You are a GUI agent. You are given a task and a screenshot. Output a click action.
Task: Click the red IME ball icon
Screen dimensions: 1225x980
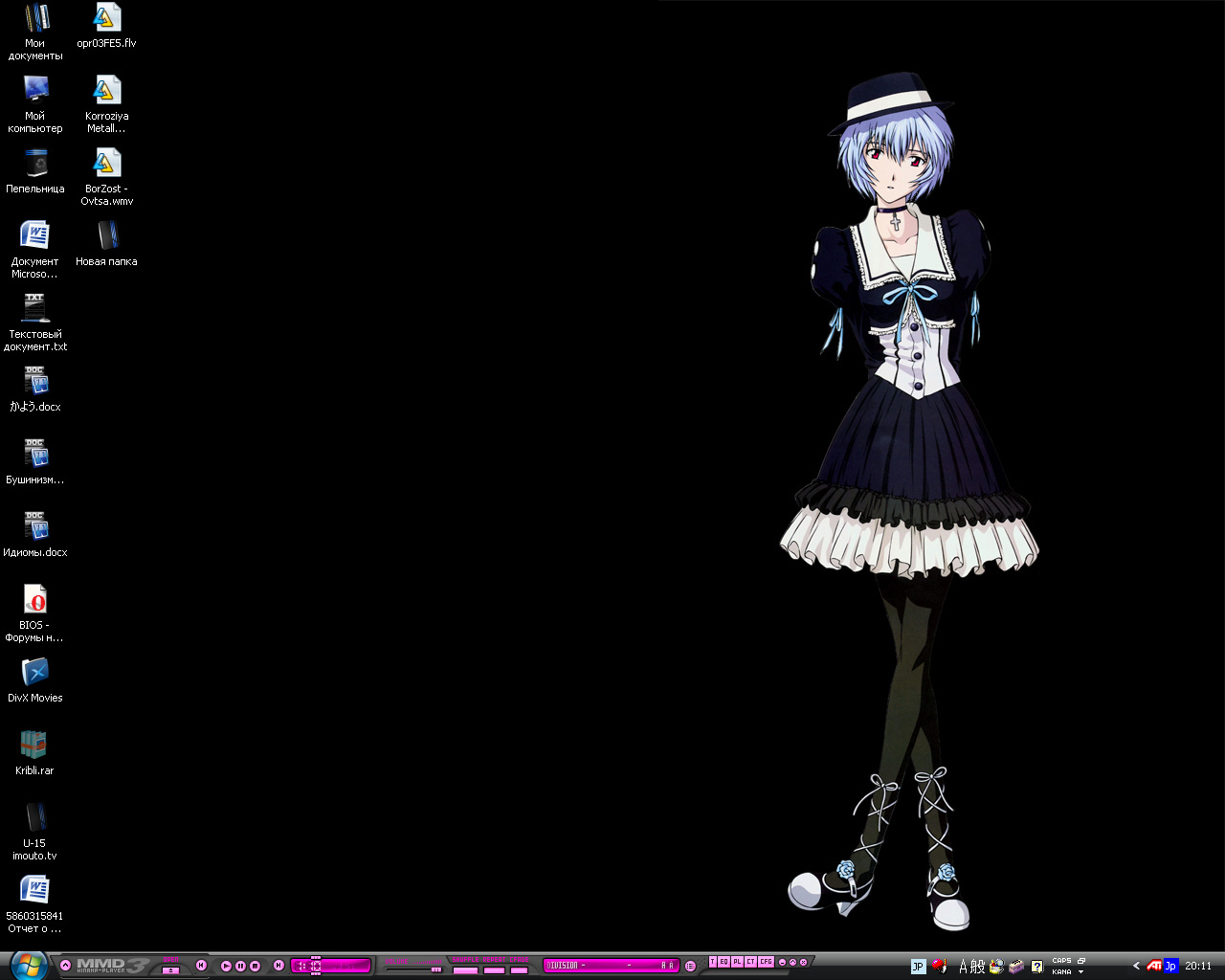pyautogui.click(x=939, y=966)
